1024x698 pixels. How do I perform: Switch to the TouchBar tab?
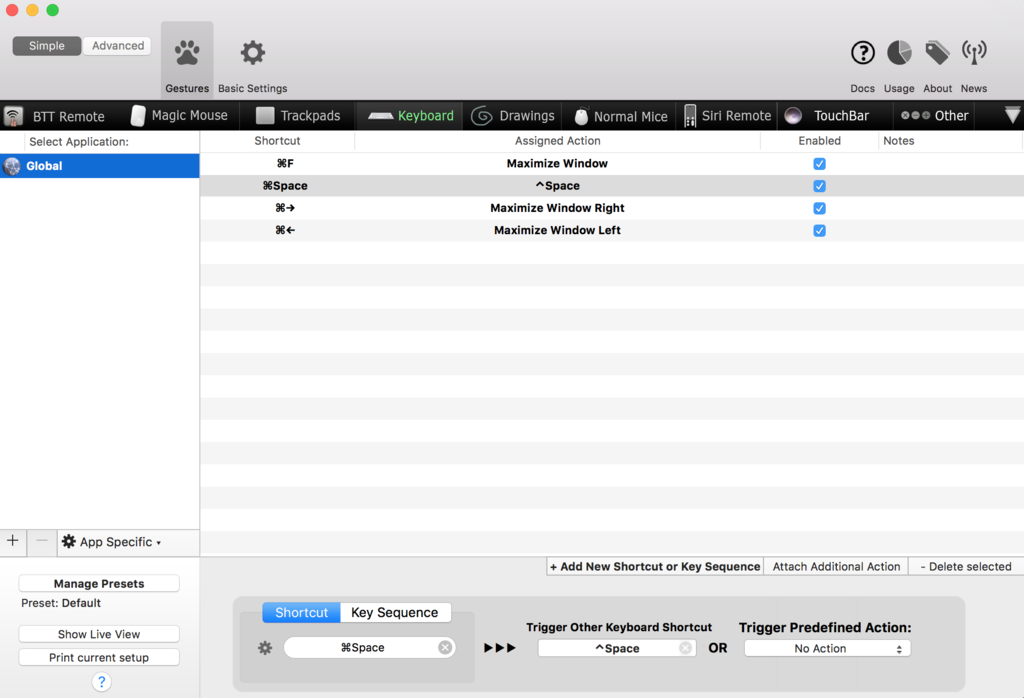[835, 116]
